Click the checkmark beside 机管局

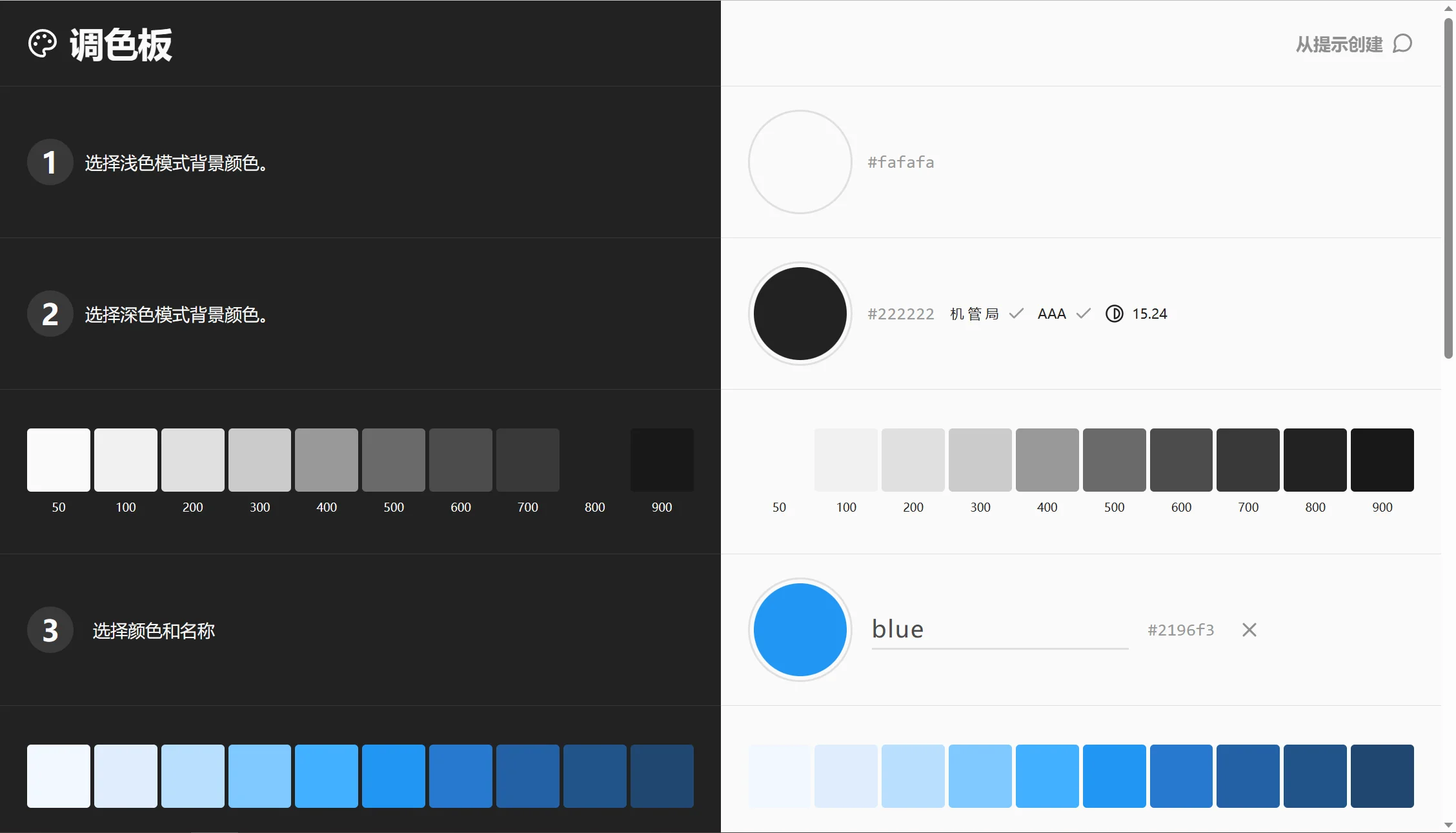tap(1016, 314)
